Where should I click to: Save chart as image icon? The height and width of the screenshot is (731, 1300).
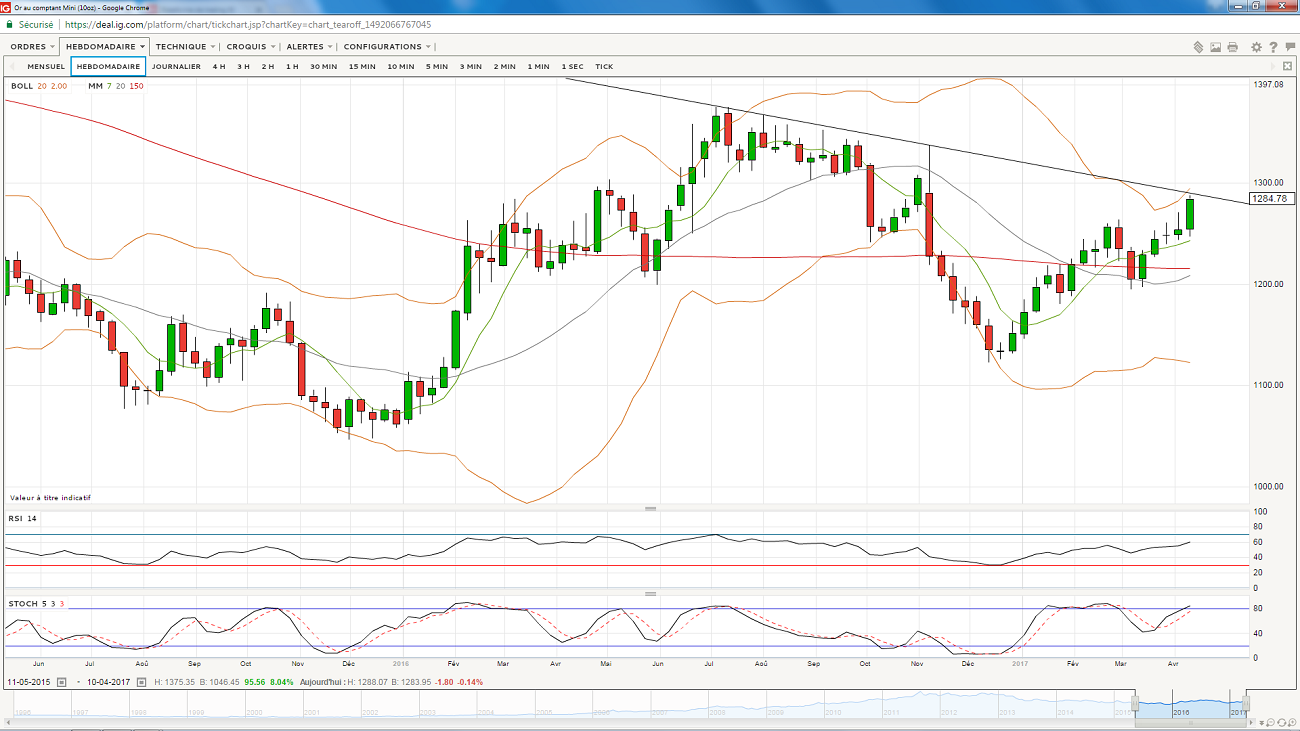(x=1215, y=47)
